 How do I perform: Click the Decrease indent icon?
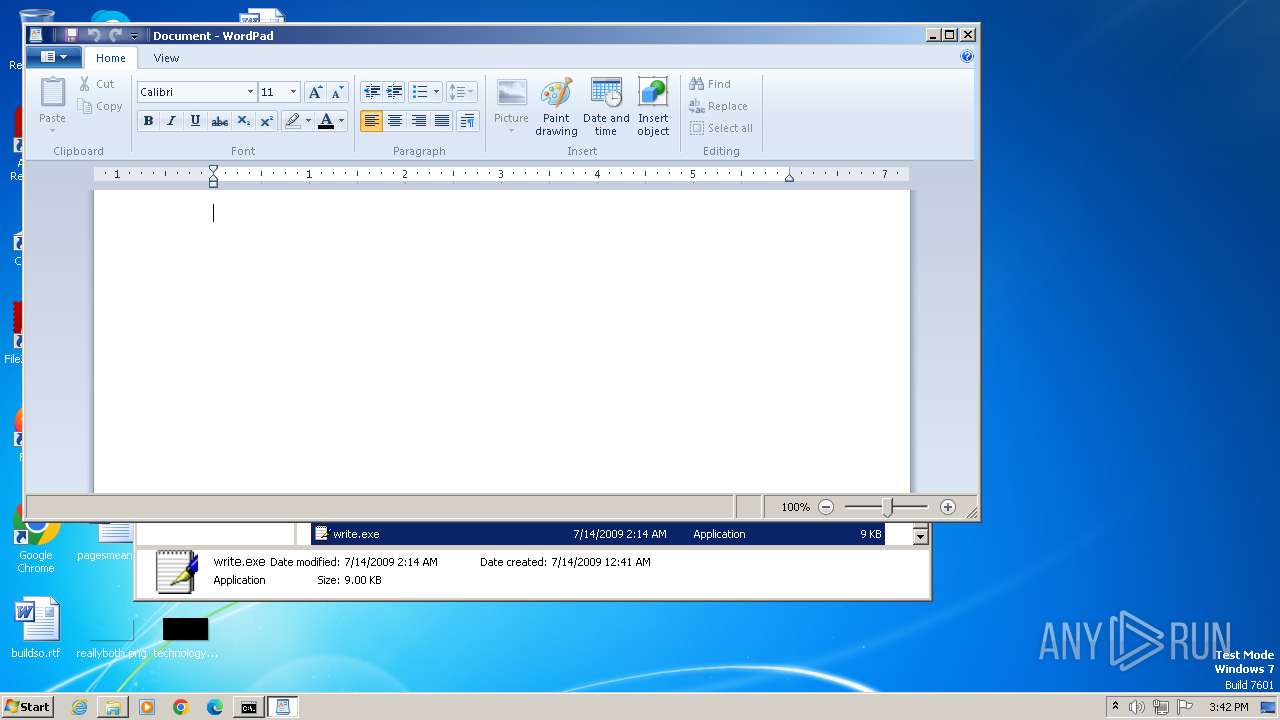(x=371, y=92)
